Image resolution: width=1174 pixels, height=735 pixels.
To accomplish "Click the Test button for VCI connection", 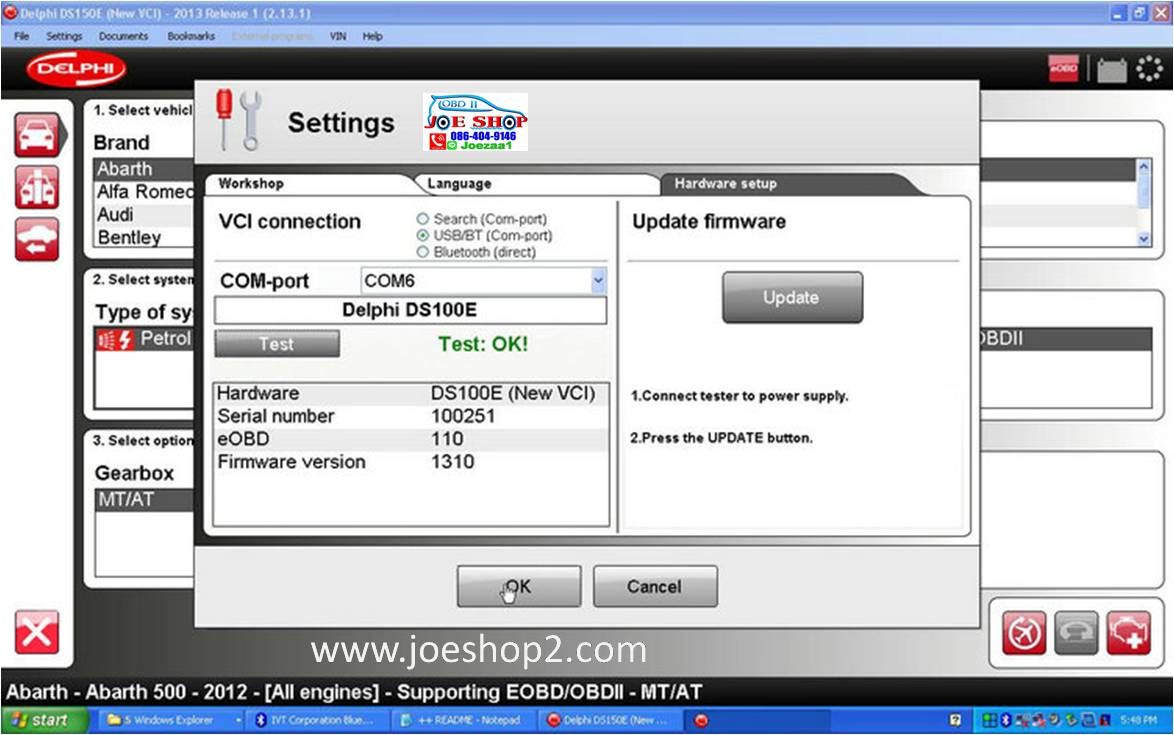I will click(277, 344).
